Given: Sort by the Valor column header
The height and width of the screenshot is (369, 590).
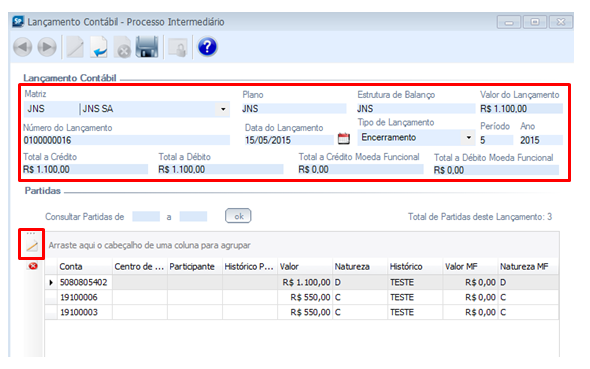Looking at the screenshot, I should 305,266.
